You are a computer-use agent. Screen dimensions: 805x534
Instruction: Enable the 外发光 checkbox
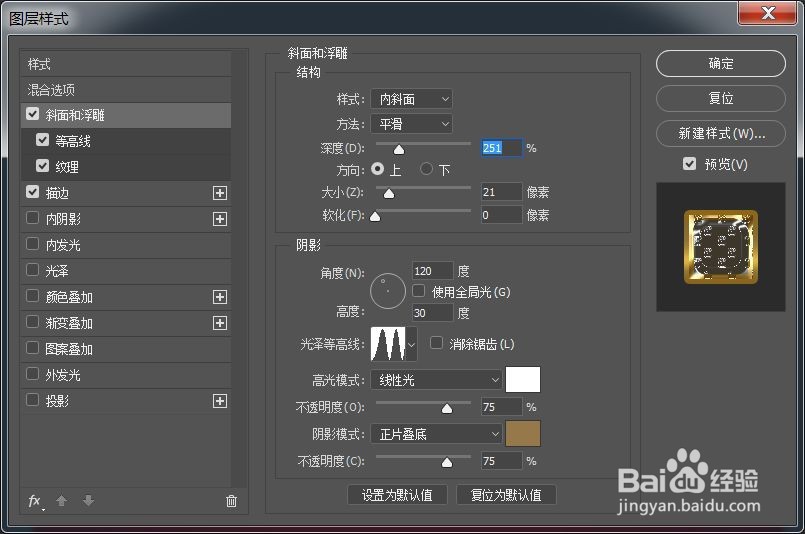pos(32,374)
